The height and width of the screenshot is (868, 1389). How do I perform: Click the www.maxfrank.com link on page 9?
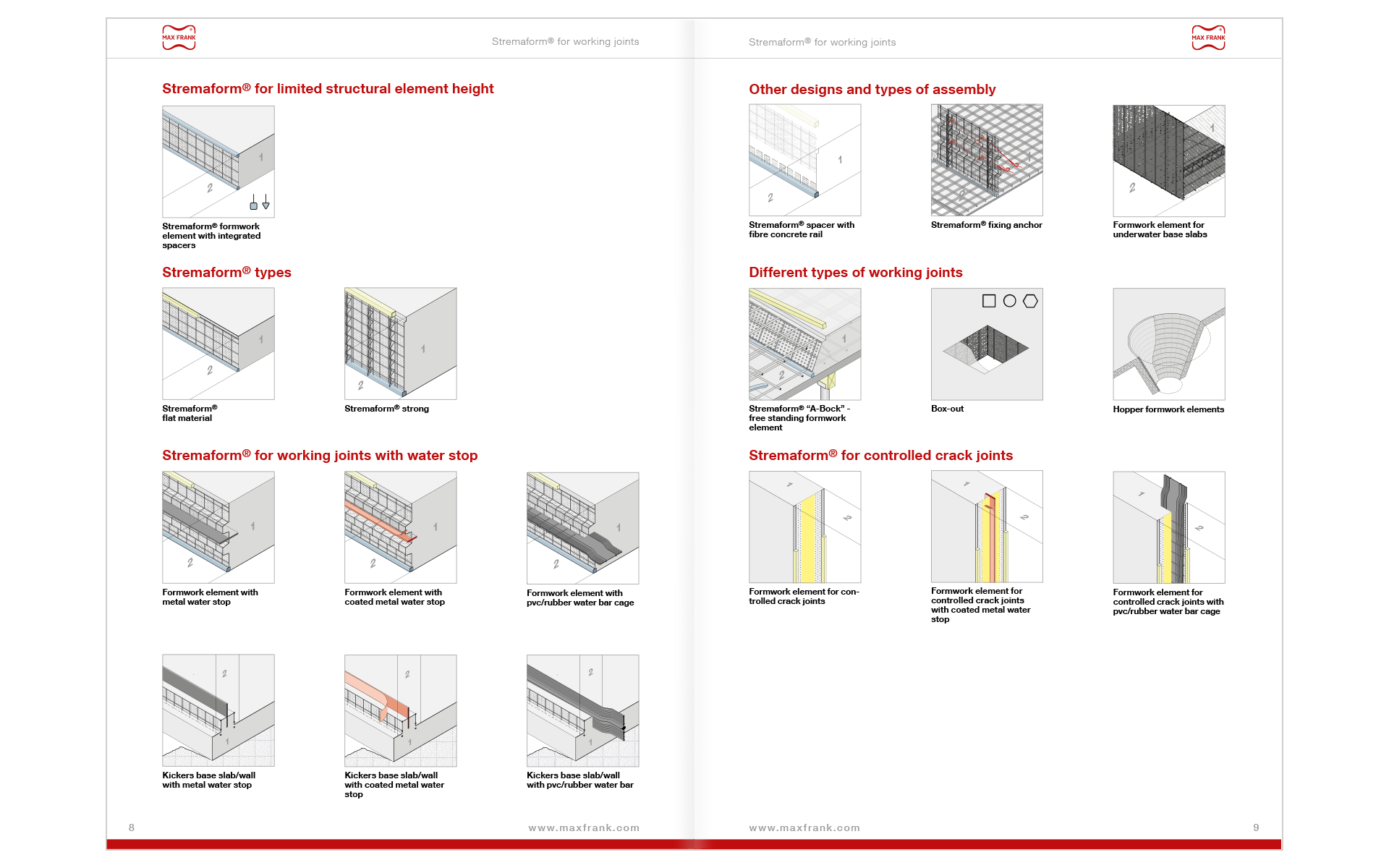(x=804, y=827)
